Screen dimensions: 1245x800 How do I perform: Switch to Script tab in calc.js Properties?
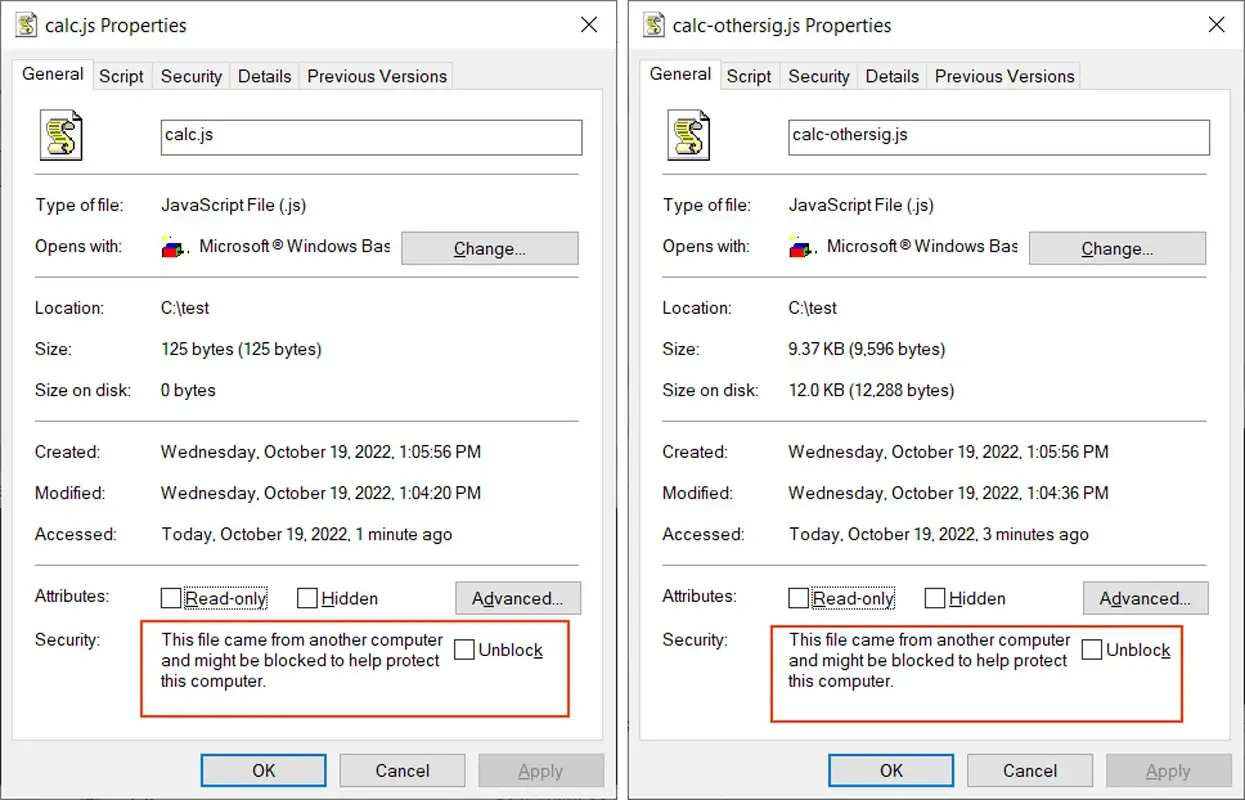(121, 76)
